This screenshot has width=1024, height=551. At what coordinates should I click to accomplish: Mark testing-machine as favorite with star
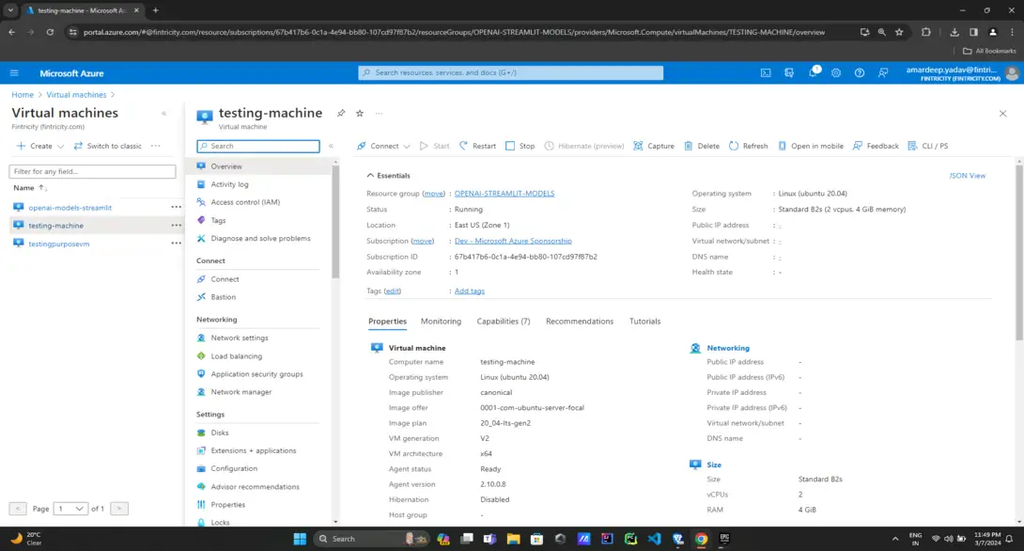click(360, 113)
